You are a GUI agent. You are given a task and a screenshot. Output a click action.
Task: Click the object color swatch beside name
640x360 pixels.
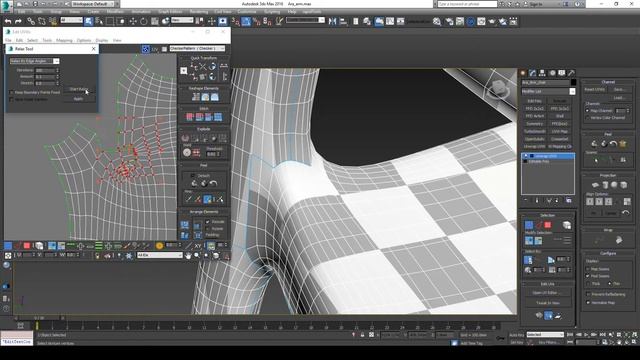coord(573,82)
